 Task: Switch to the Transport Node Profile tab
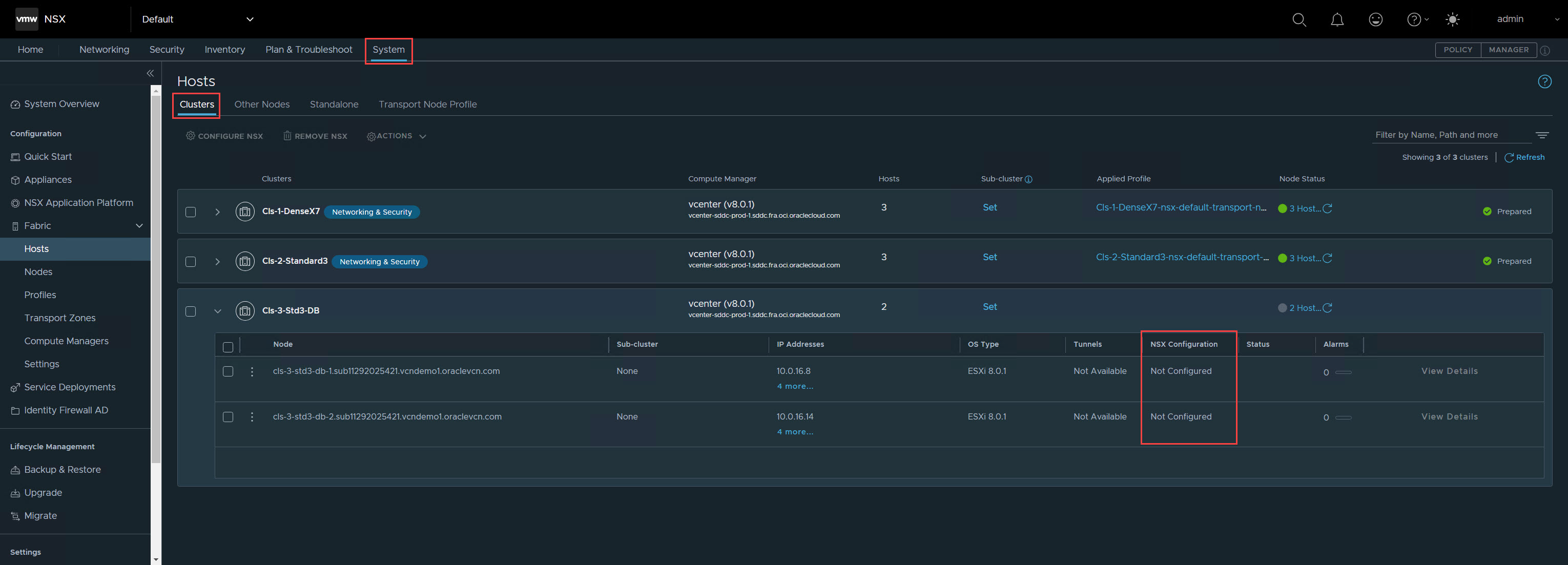(427, 105)
